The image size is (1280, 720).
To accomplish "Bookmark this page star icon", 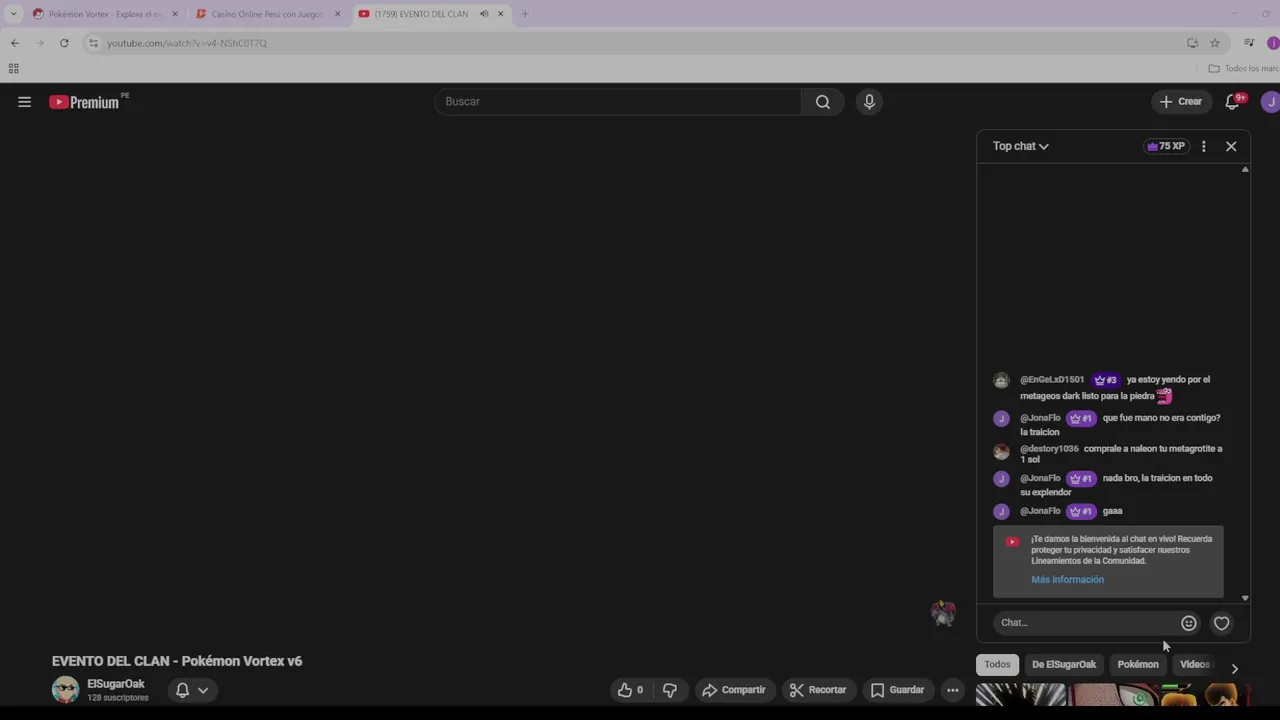I will click(1215, 43).
